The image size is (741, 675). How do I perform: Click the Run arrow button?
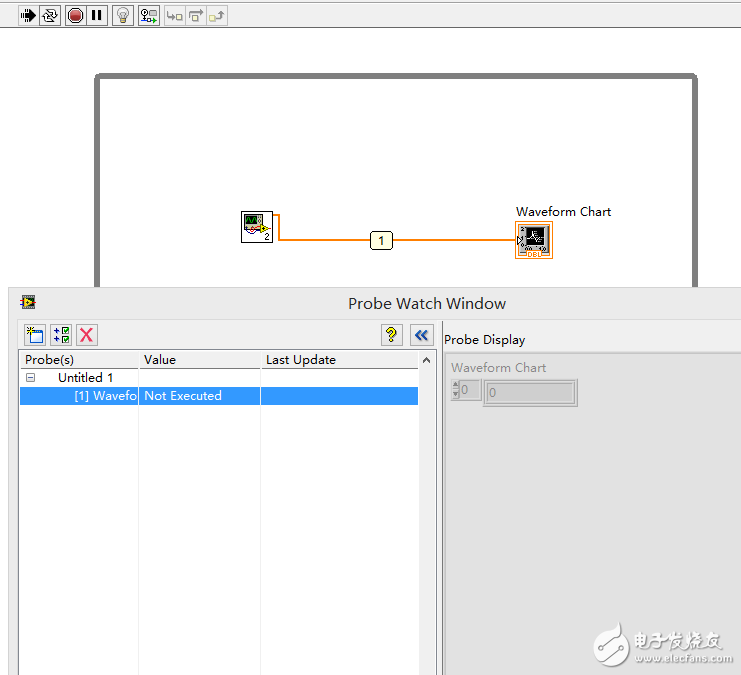(28, 16)
